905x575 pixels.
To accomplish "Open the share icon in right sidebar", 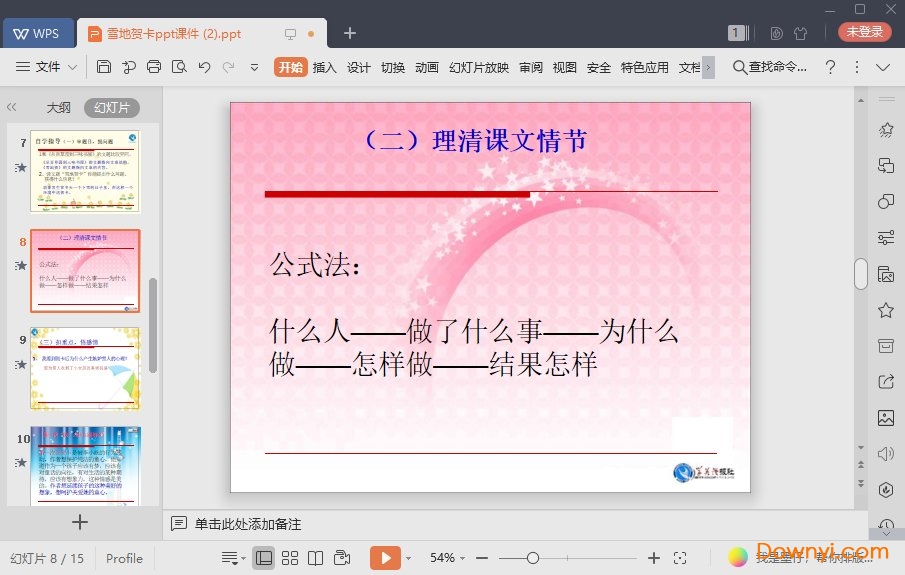I will [x=885, y=382].
